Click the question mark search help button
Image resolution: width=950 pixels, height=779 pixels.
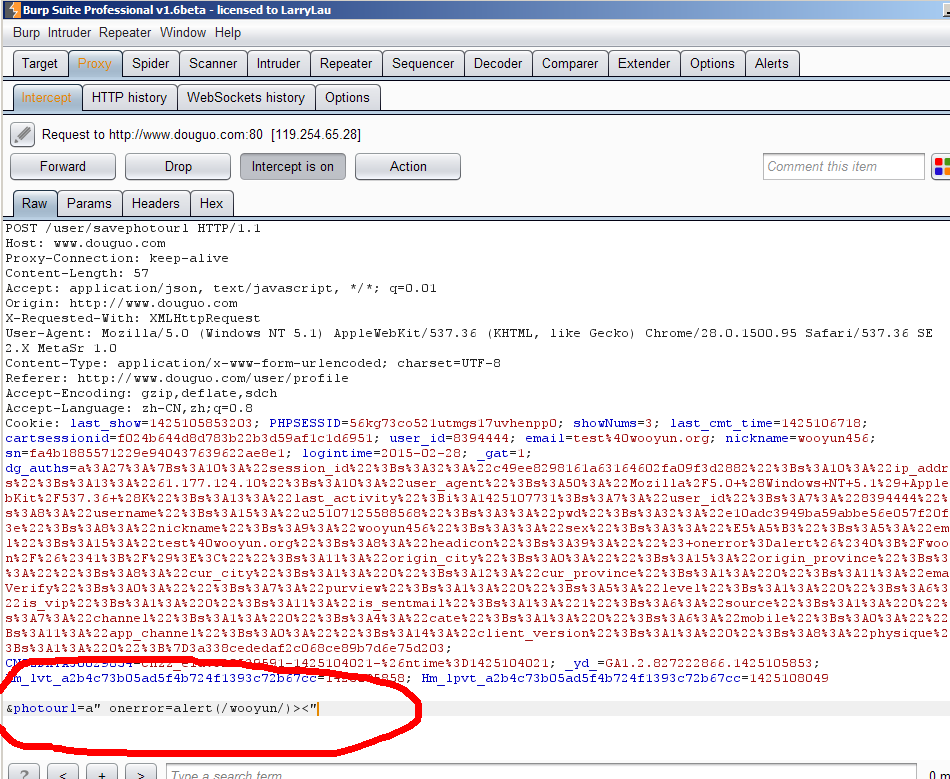point(24,774)
